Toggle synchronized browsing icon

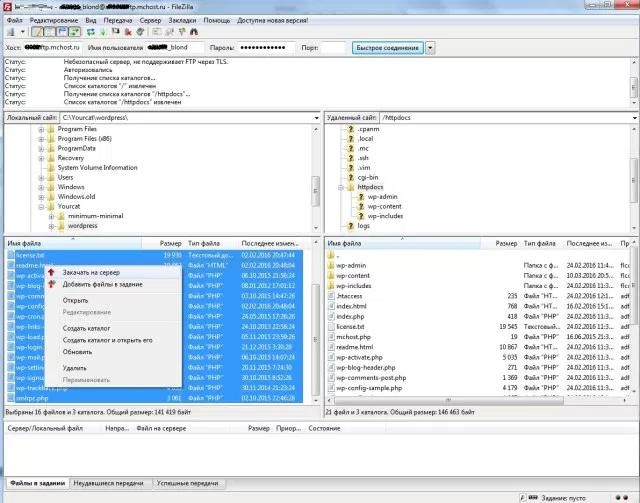(182, 32)
